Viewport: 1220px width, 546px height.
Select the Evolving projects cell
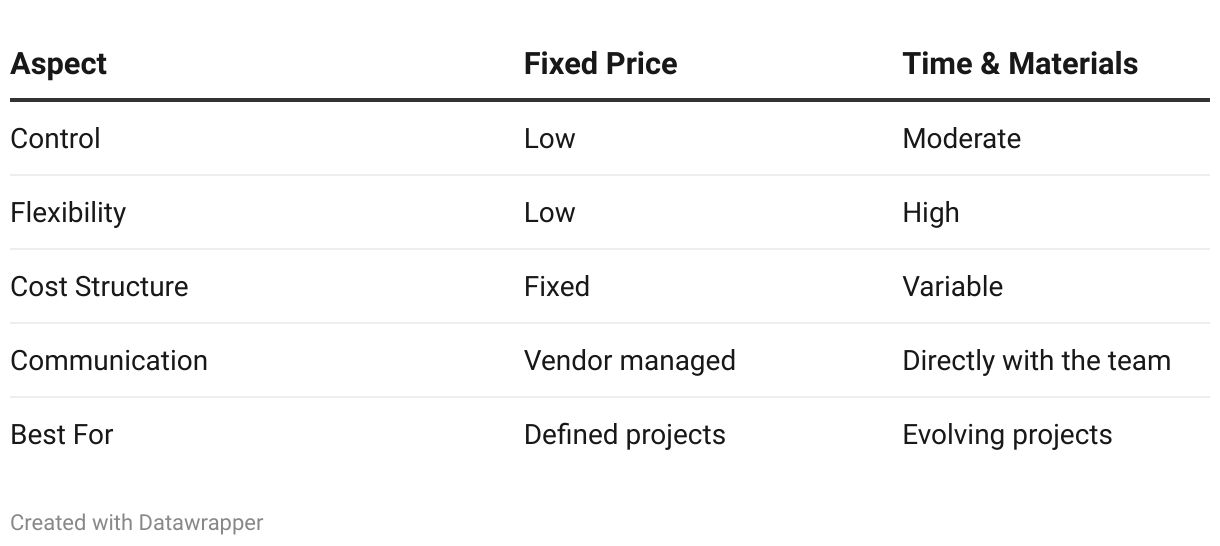click(1007, 434)
